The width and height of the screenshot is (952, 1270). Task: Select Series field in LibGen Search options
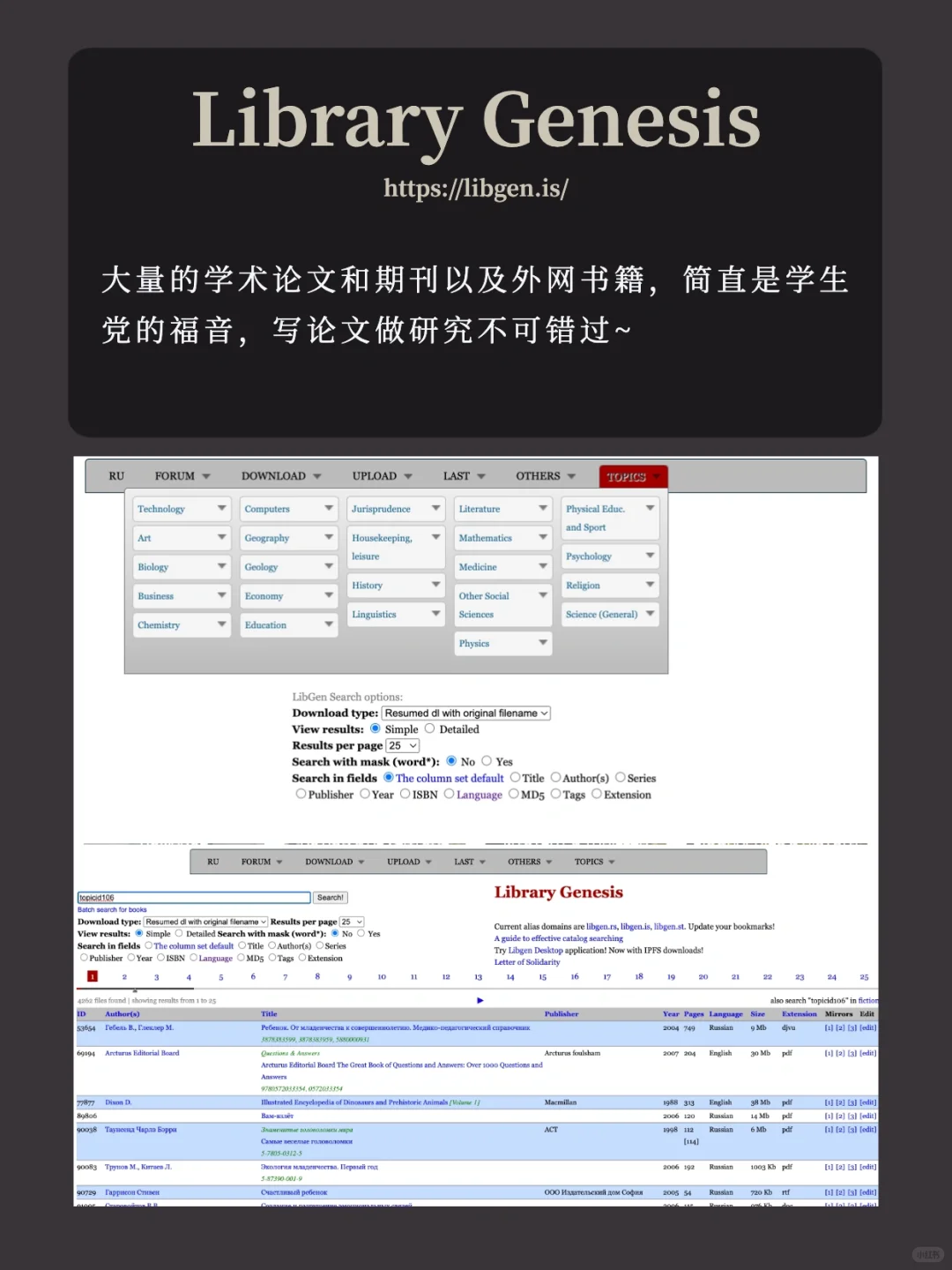pyautogui.click(x=621, y=778)
